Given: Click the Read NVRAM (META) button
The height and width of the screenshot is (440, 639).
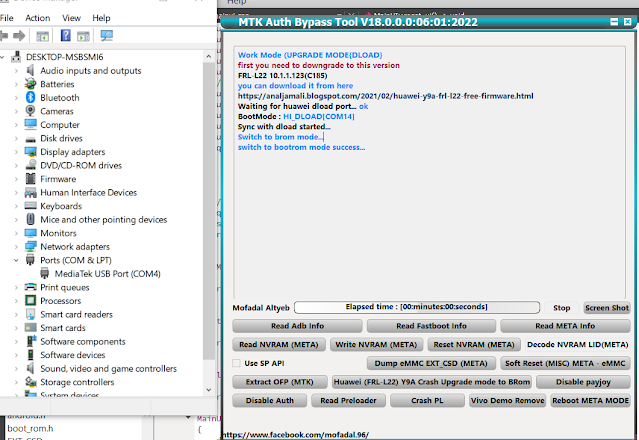Looking at the screenshot, I should coord(279,345).
